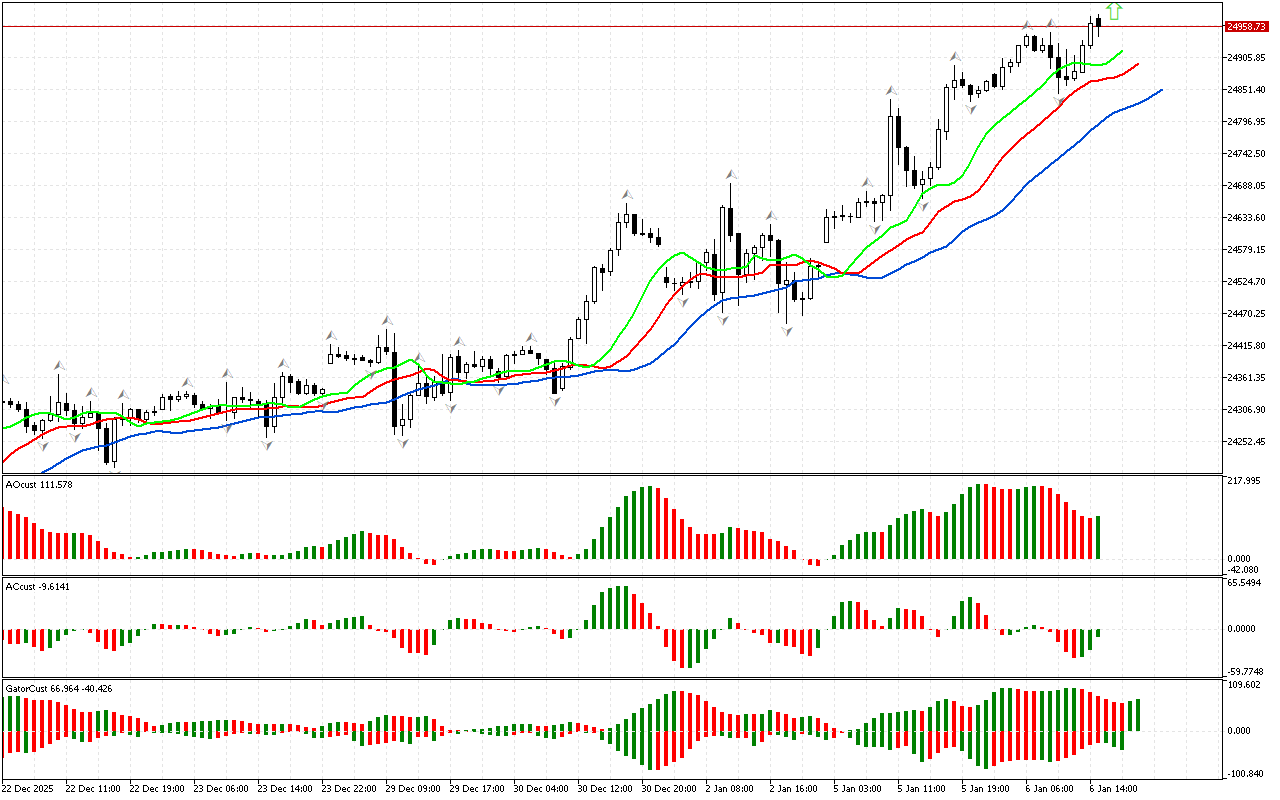The width and height of the screenshot is (1280, 800).
Task: Click the up fractal above 5 Jan spike
Action: coord(889,92)
